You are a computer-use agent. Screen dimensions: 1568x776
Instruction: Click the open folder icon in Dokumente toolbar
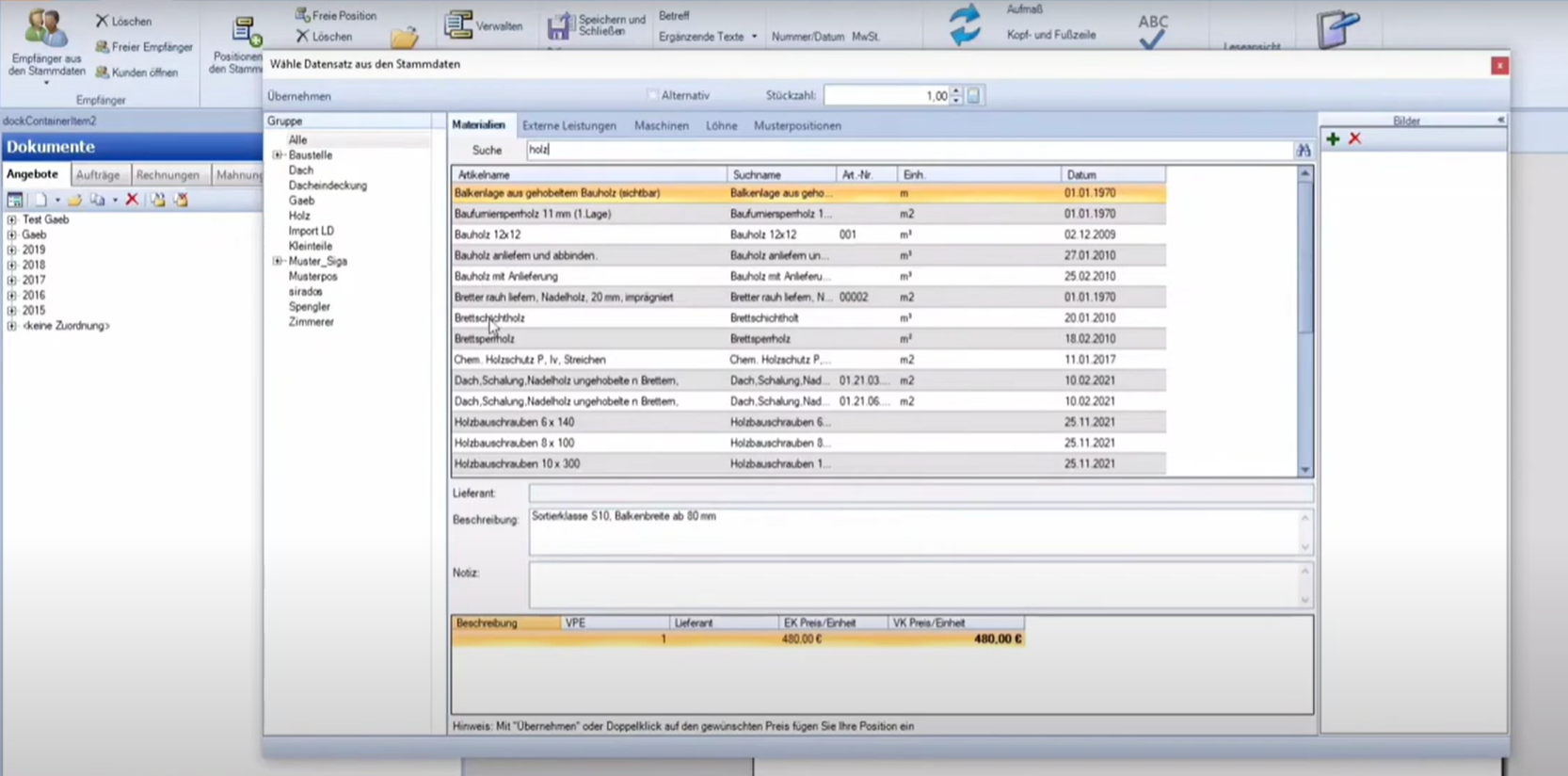(74, 200)
